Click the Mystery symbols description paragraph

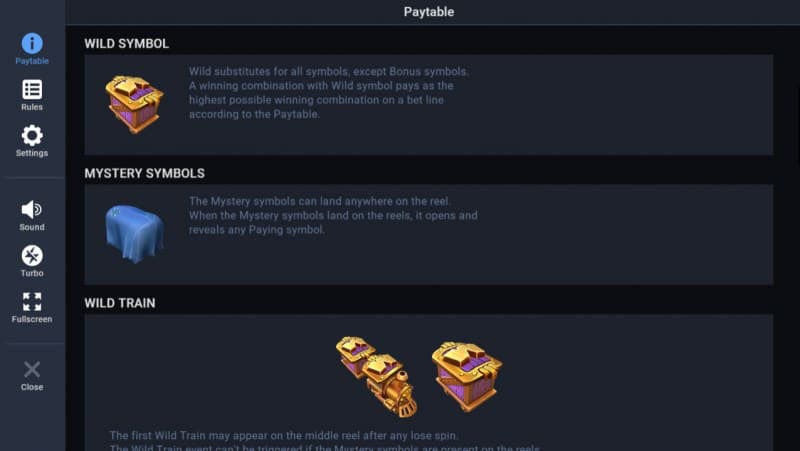(333, 215)
